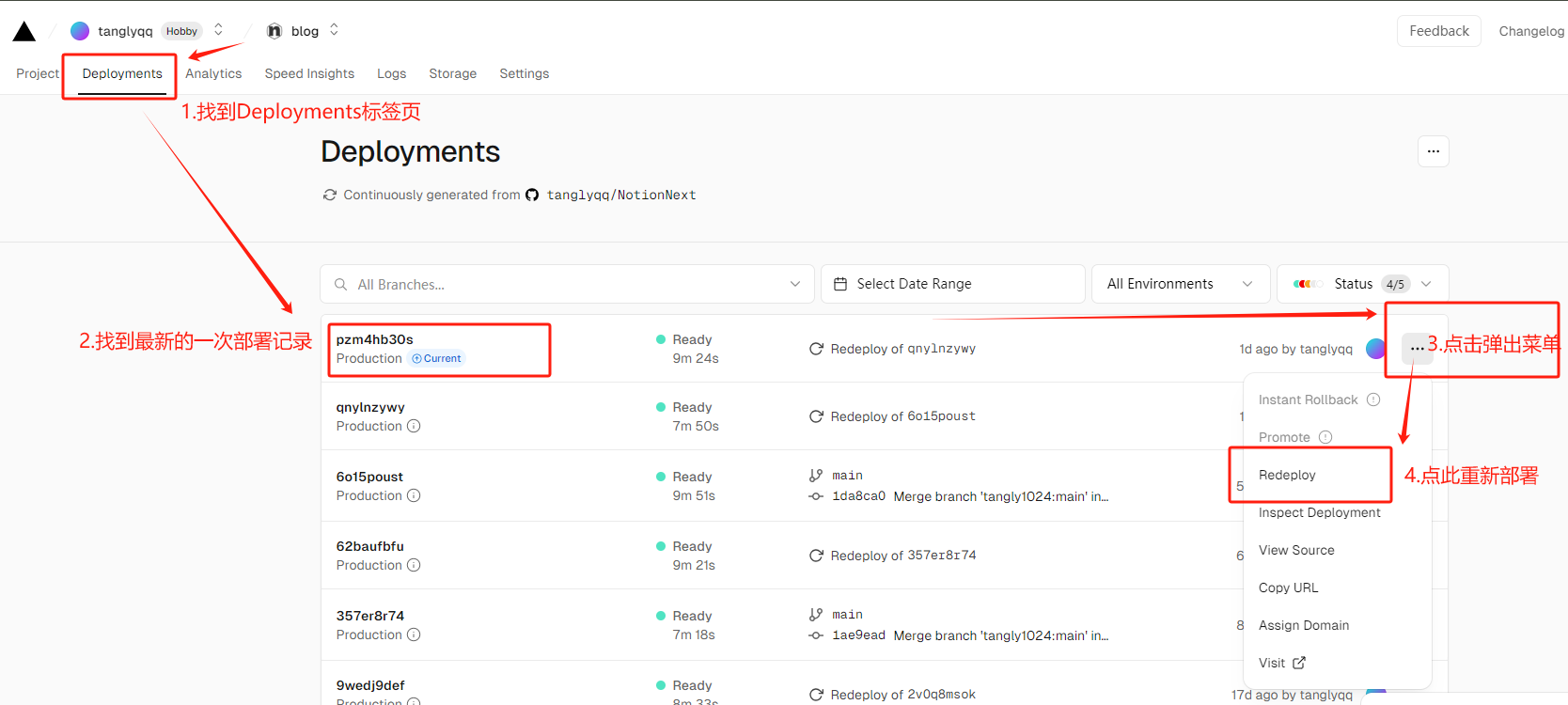Click the Vercel triangle logo

point(24,31)
